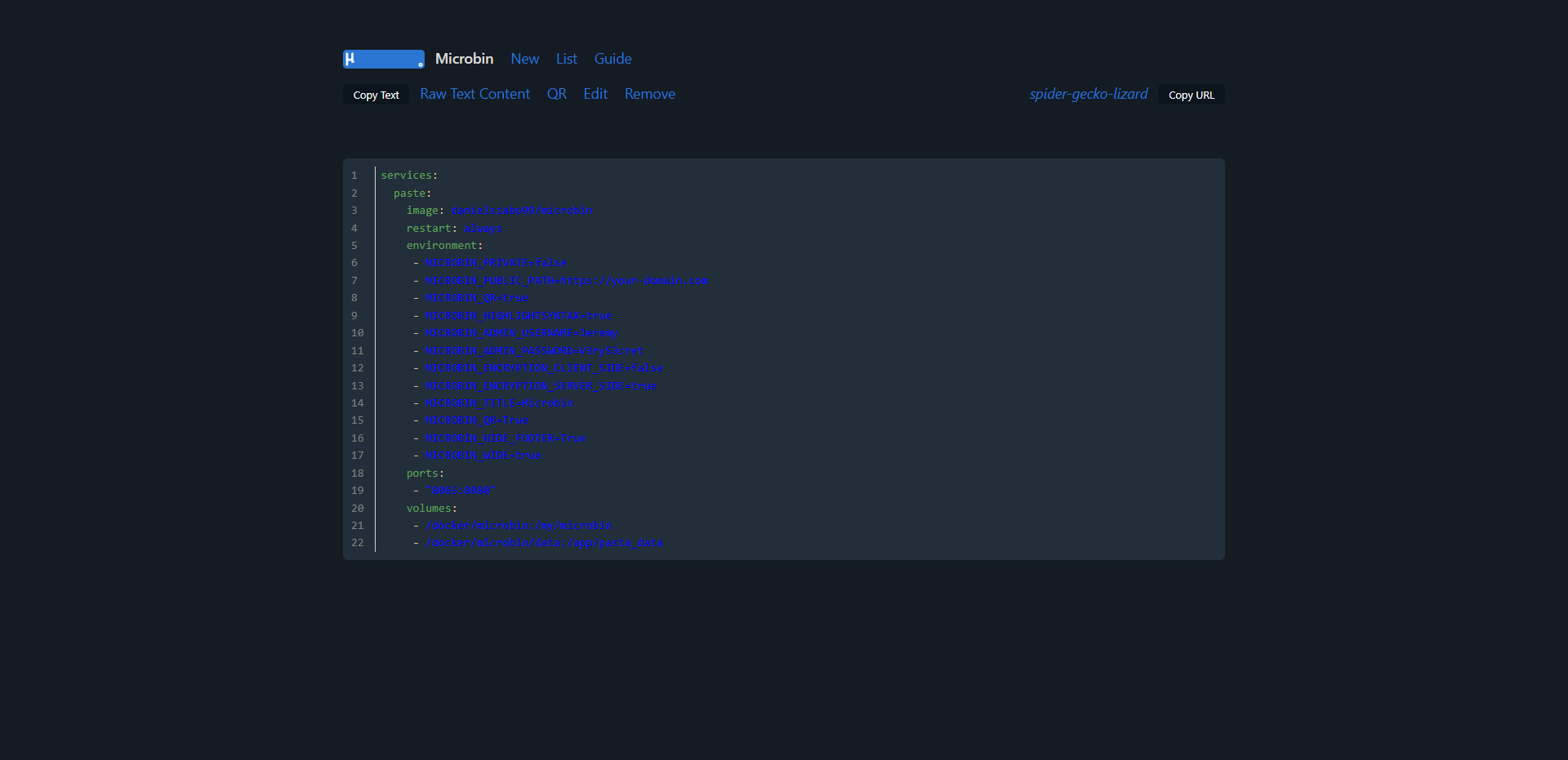Open the Guide page
This screenshot has height=760, width=1568.
tap(612, 59)
